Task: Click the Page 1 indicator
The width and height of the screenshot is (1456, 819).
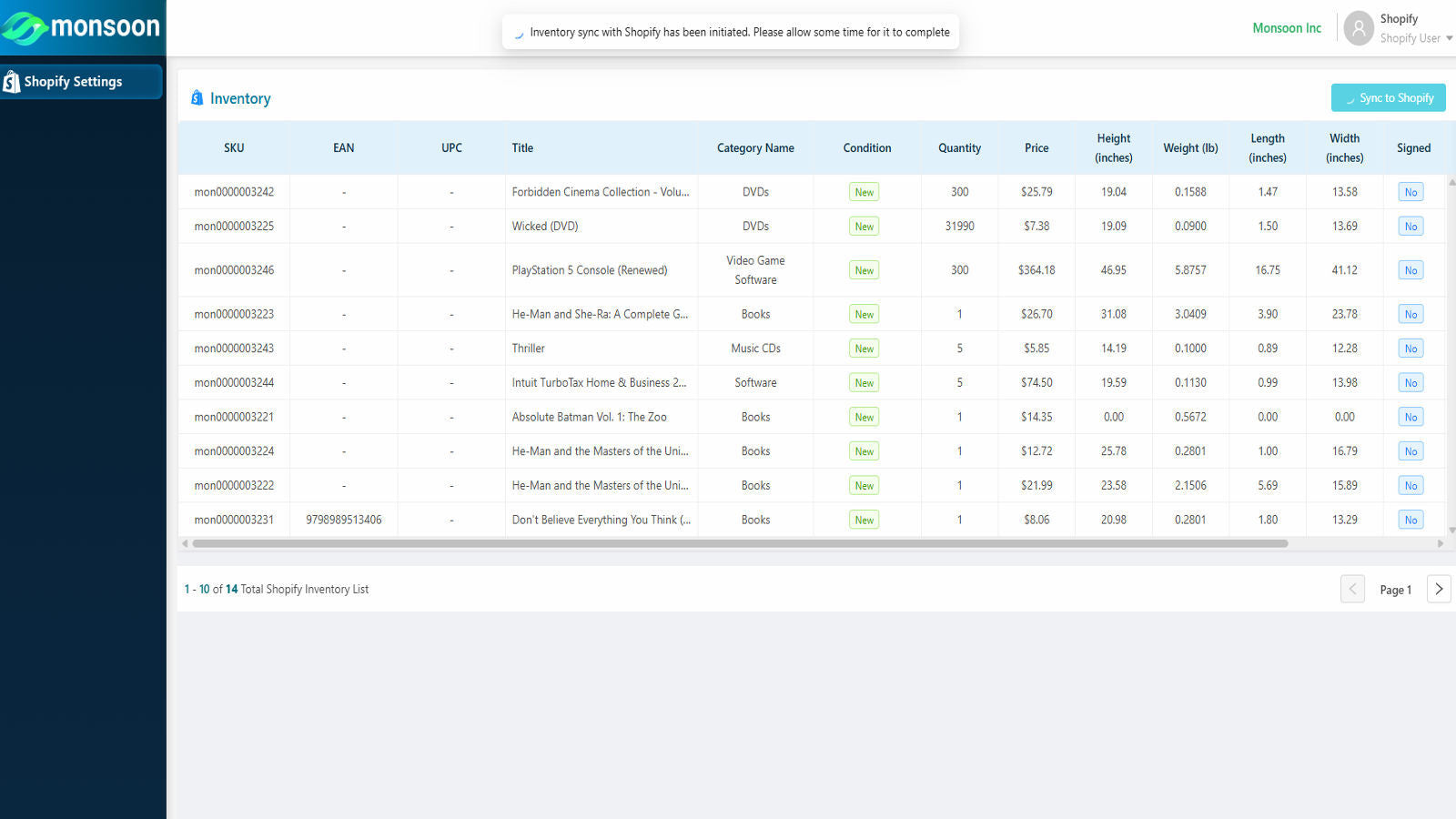Action: coord(1395,590)
